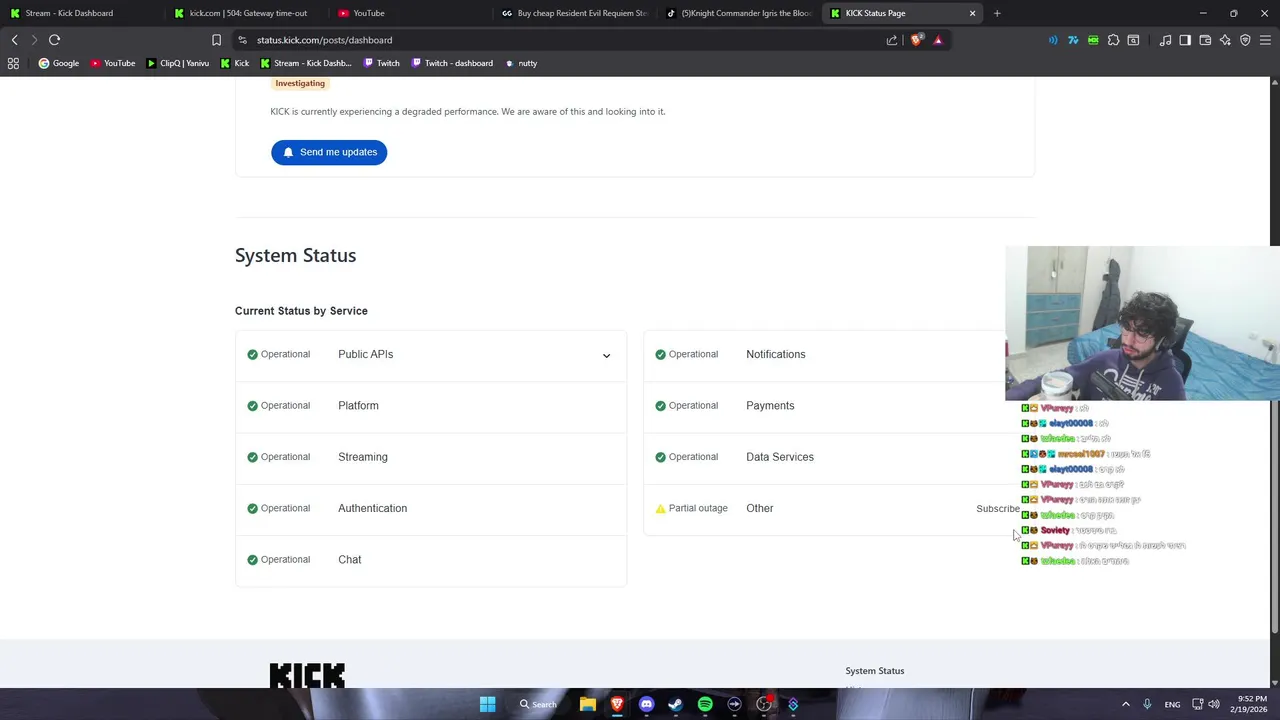Click the Partial outage status text
This screenshot has width=1280, height=720.
point(698,508)
